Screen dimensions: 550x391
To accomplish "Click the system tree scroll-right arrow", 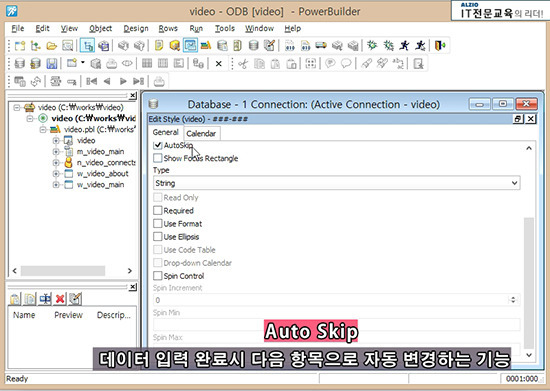I will click(129, 271).
